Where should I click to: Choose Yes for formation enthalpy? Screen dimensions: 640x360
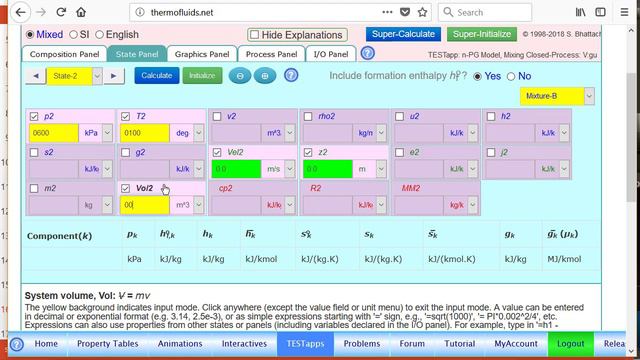[477, 76]
